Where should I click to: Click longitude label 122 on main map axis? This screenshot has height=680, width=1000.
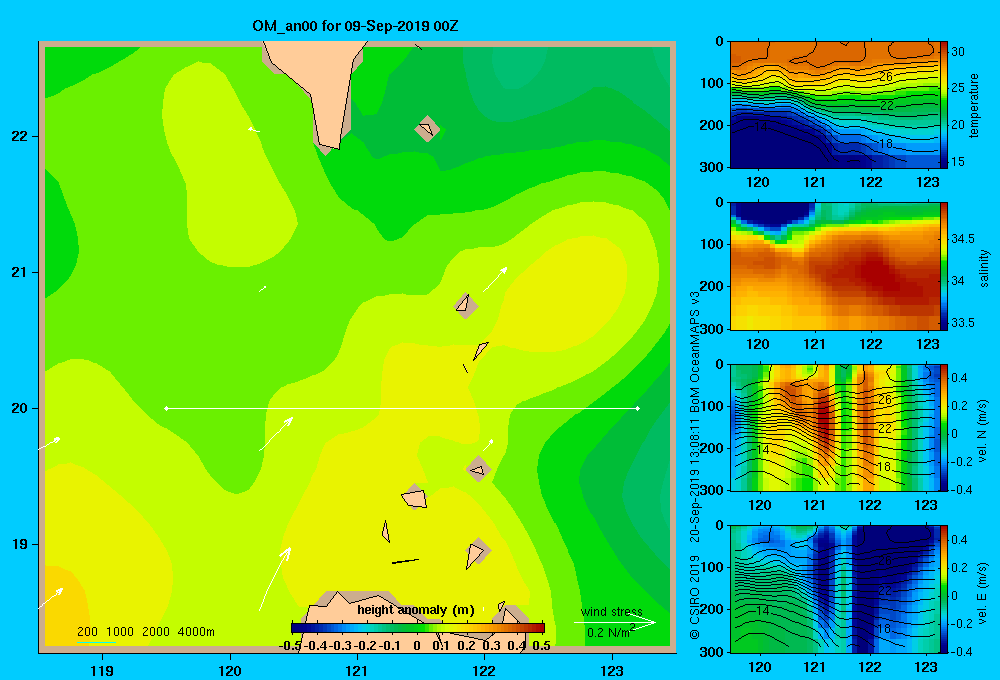484,671
